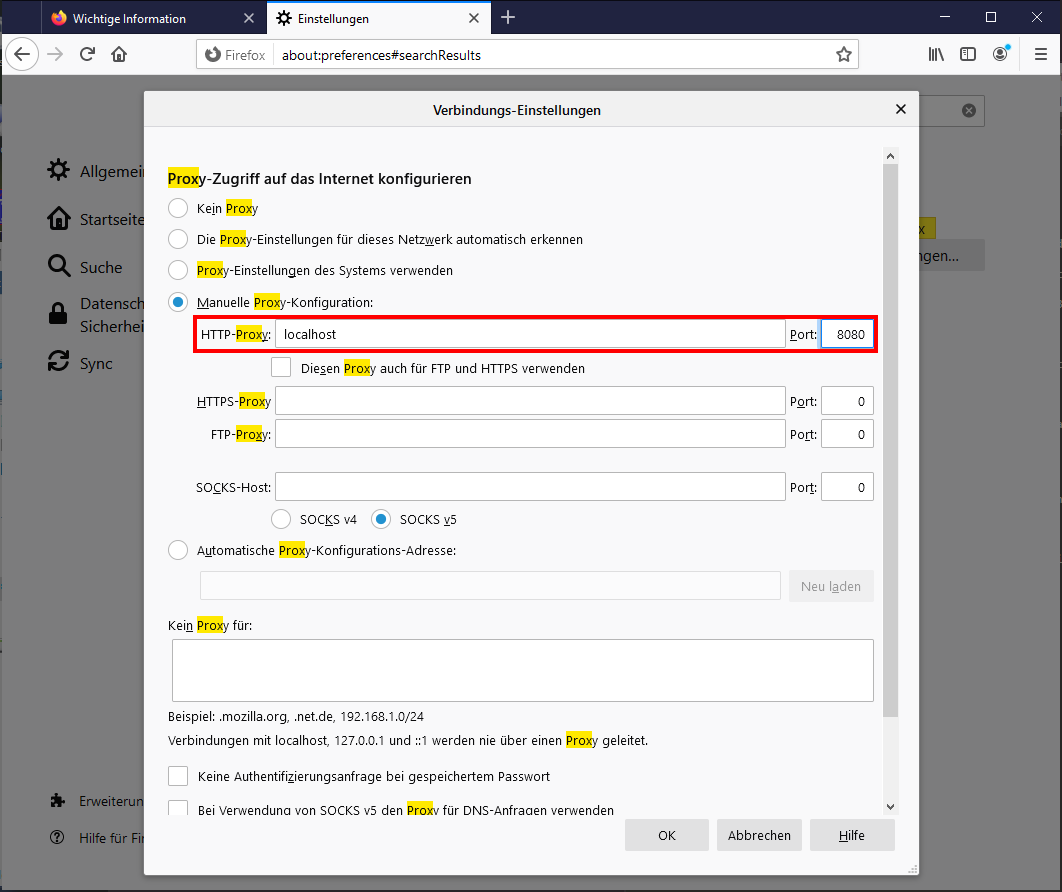Open a new tab with the plus icon
This screenshot has height=892, width=1062.
(508, 18)
